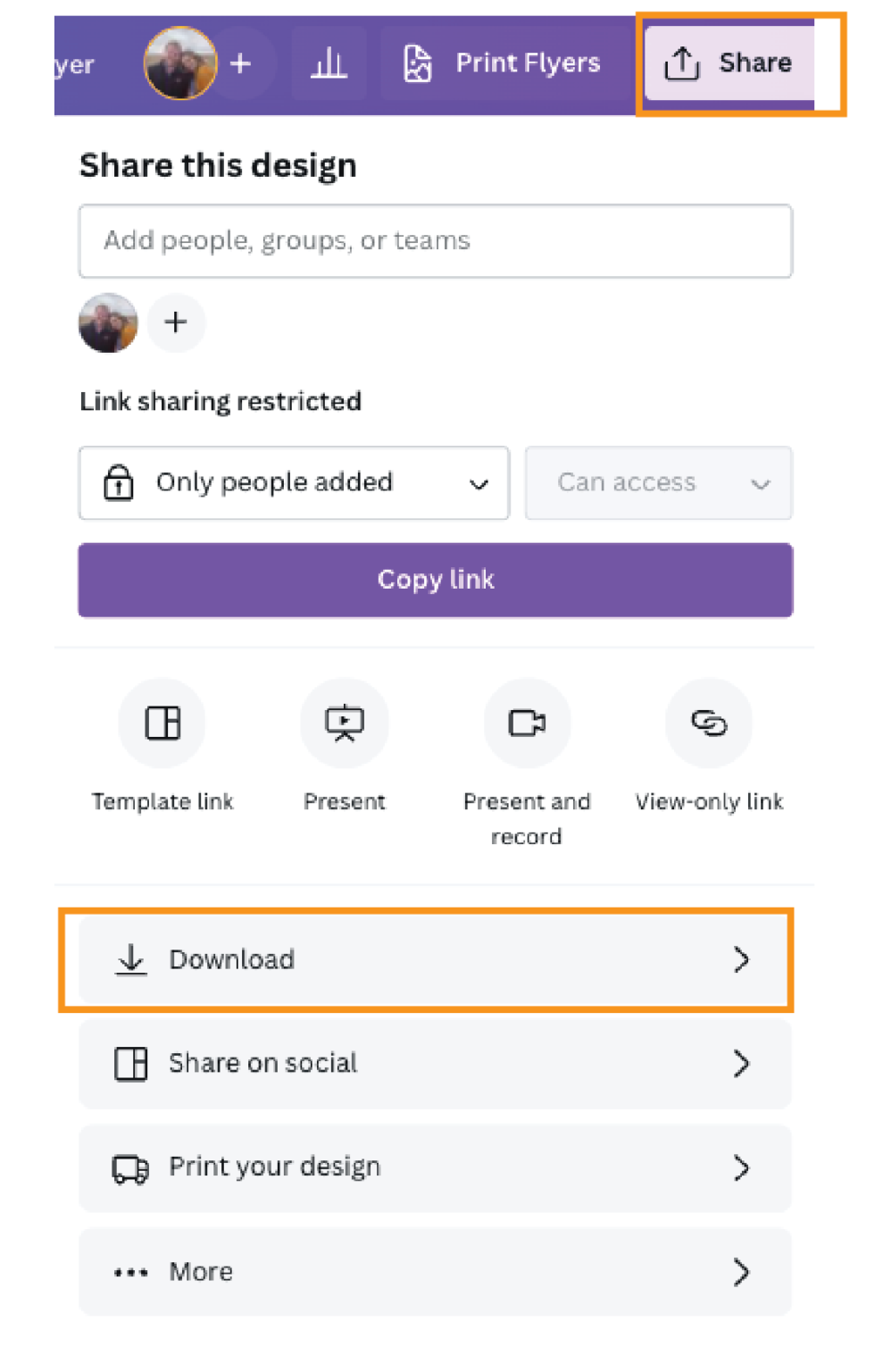The height and width of the screenshot is (1372, 883).
Task: Click plus icon next to header avatar
Action: tap(241, 63)
